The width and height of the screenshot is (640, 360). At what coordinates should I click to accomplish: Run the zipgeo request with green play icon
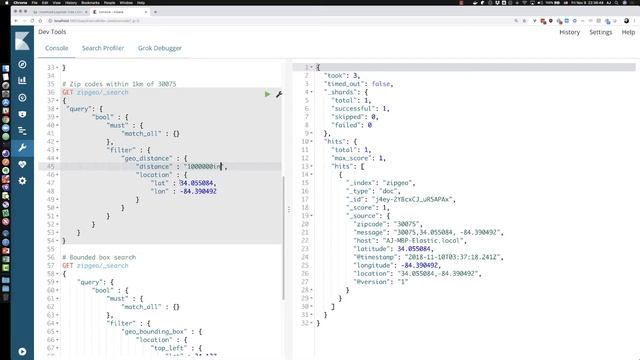(x=267, y=94)
